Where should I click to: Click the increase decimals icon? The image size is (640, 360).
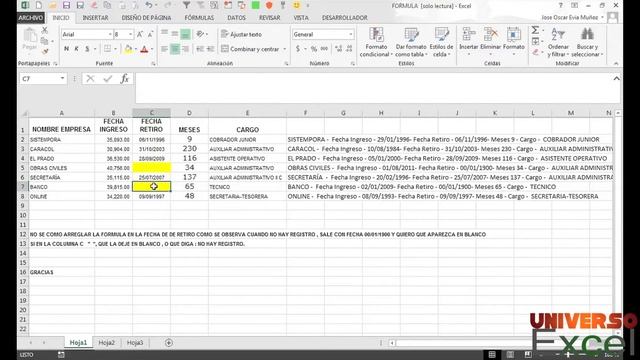338,49
